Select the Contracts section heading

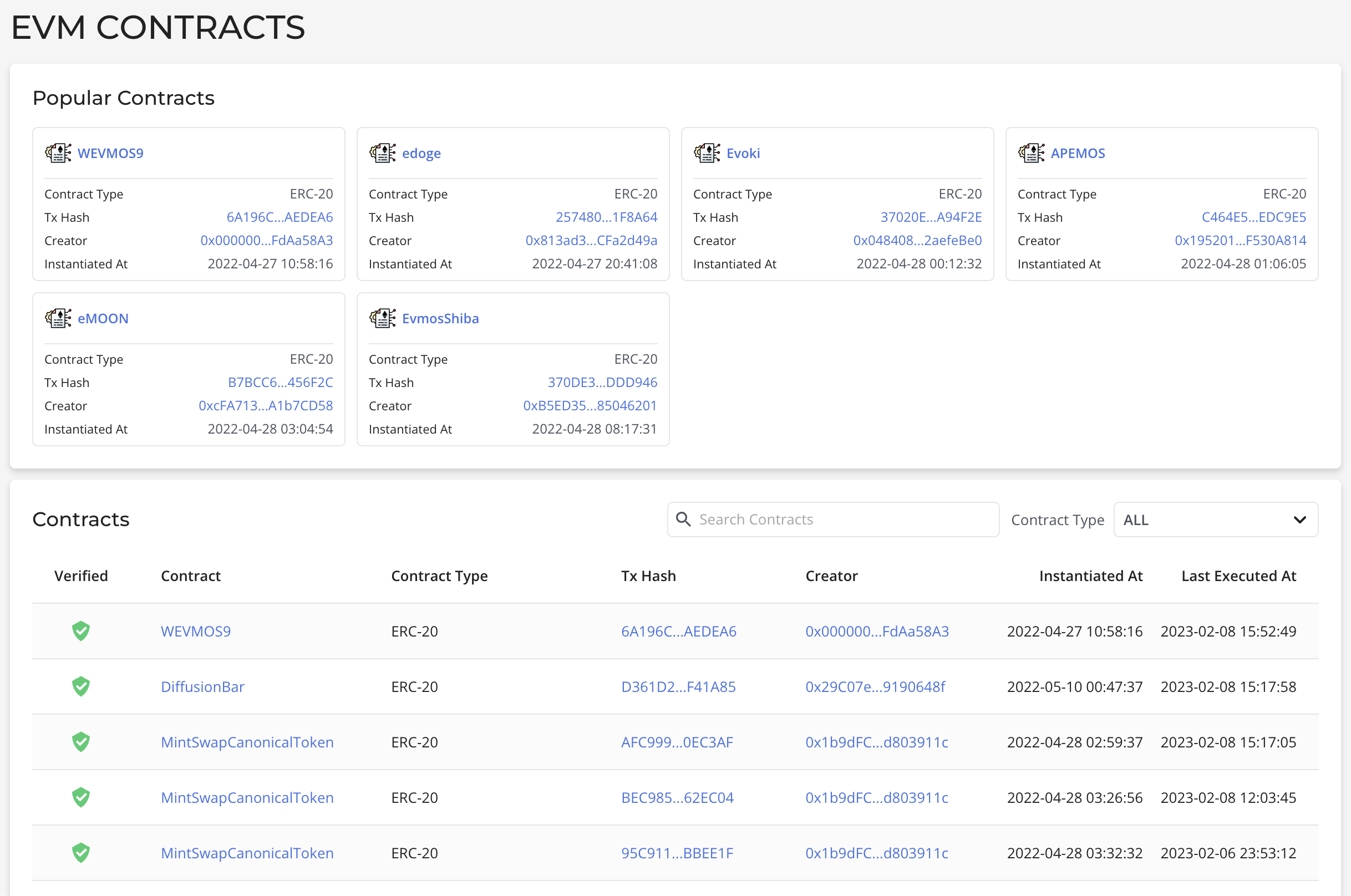click(81, 520)
